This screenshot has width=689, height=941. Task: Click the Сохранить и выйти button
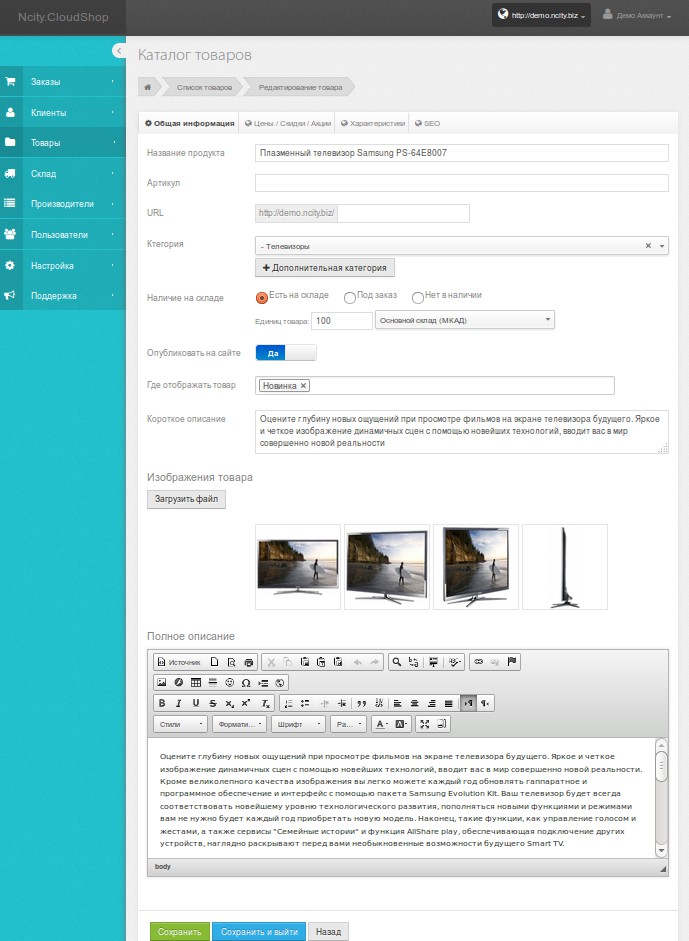coord(259,931)
